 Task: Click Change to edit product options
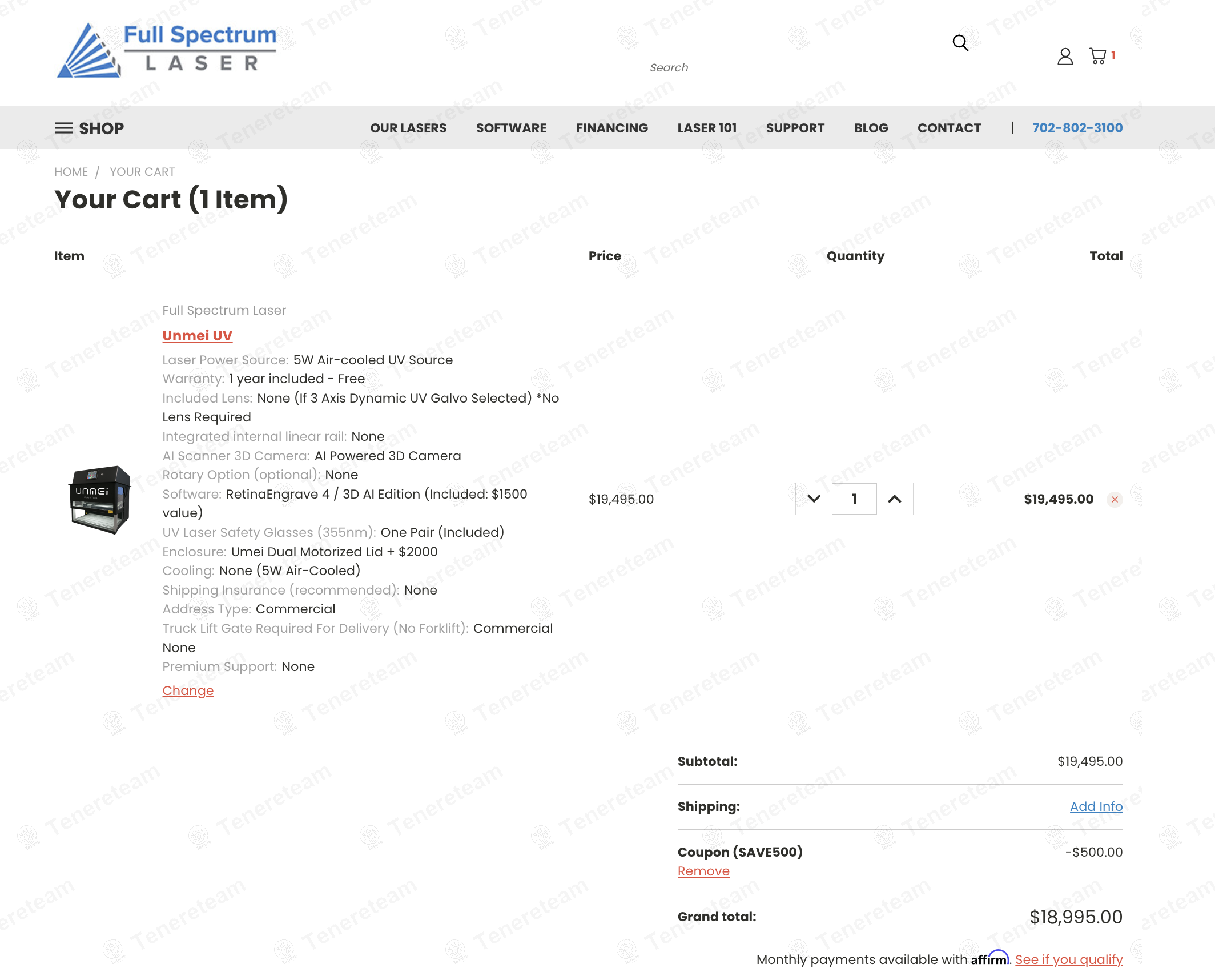(188, 690)
